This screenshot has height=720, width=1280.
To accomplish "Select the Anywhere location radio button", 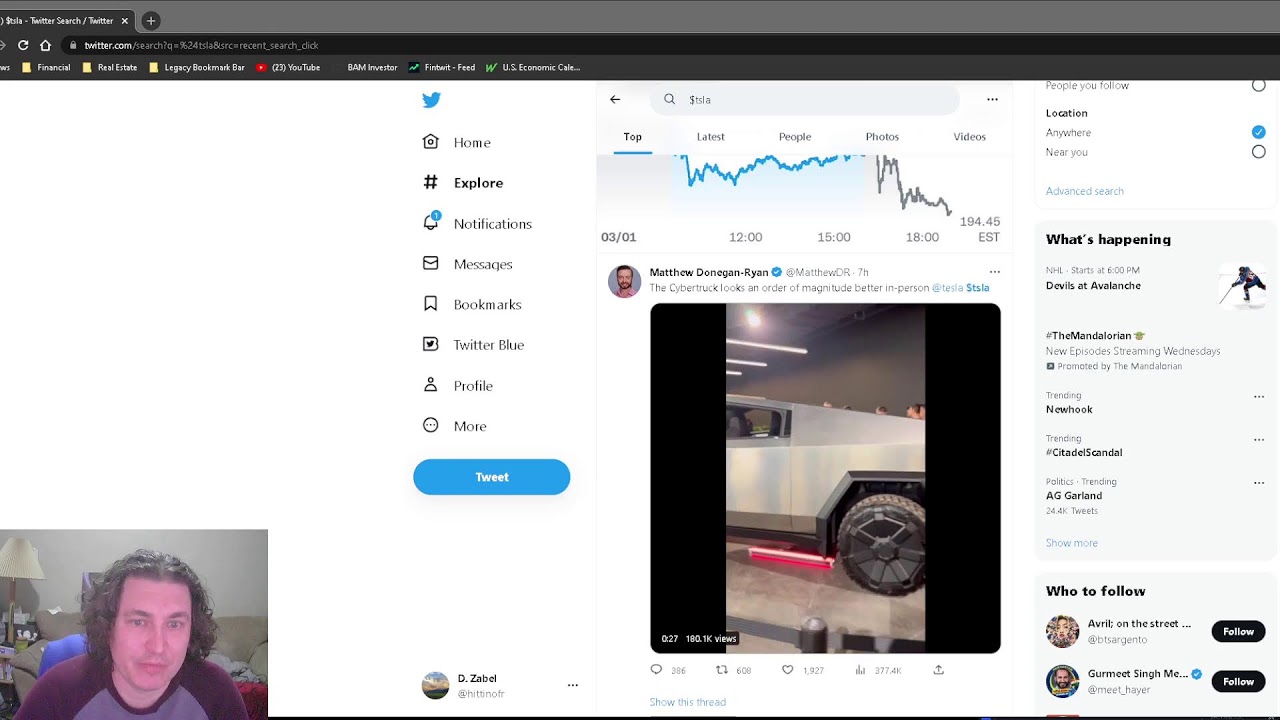I will point(1258,132).
